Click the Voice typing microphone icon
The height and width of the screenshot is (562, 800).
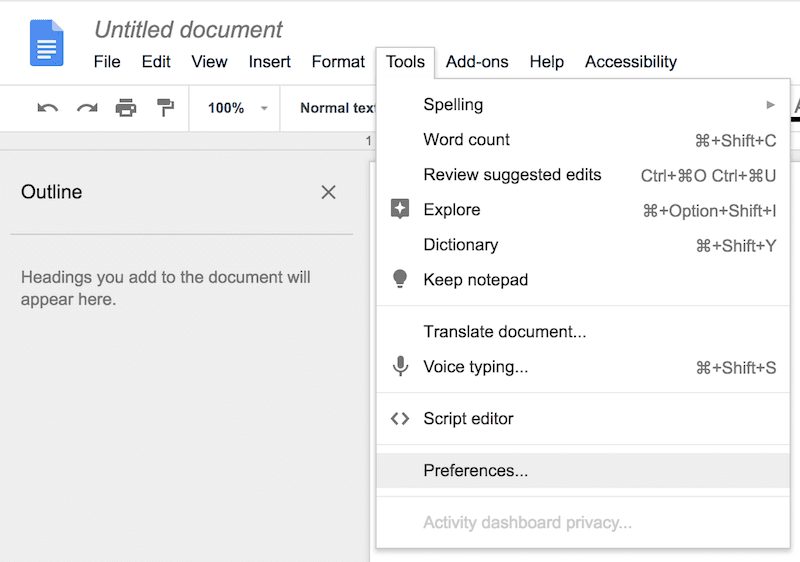(x=400, y=367)
